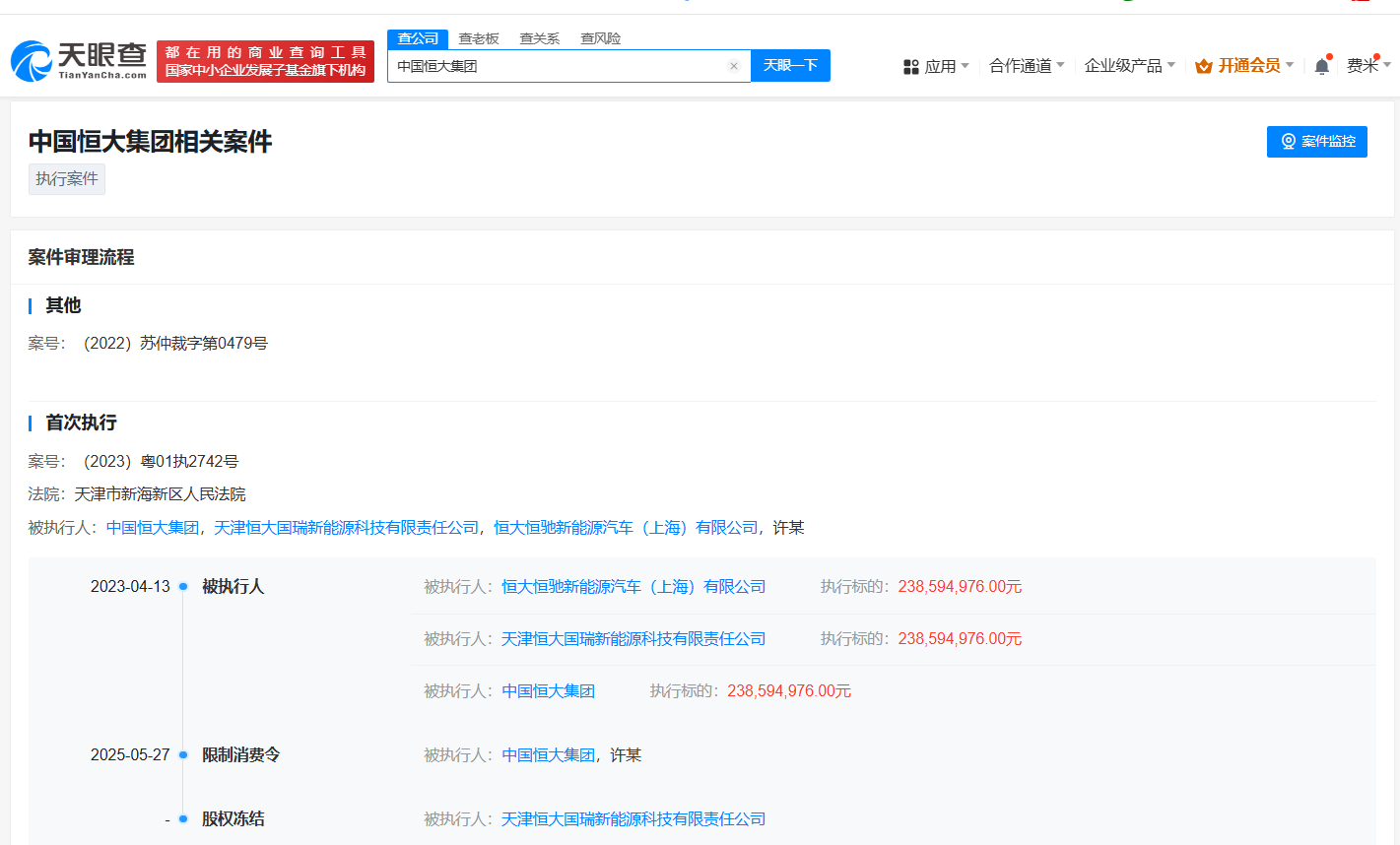
Task: Click the 执行案件 filter tag
Action: click(66, 178)
